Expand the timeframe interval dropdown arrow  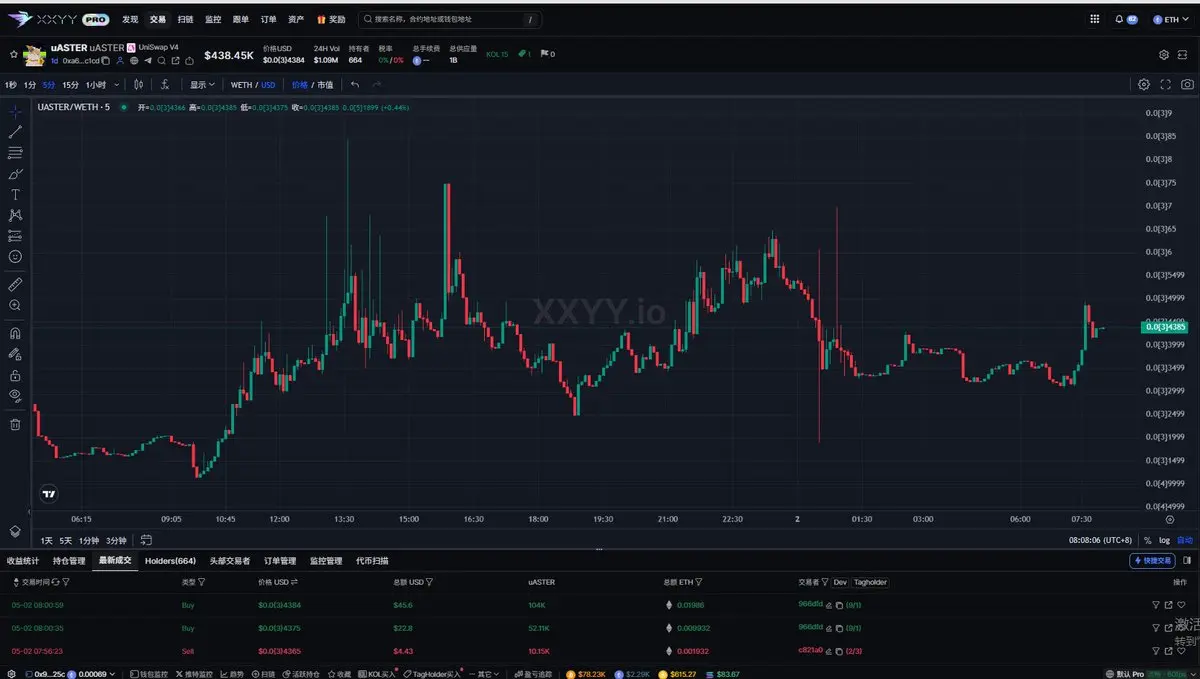(117, 85)
